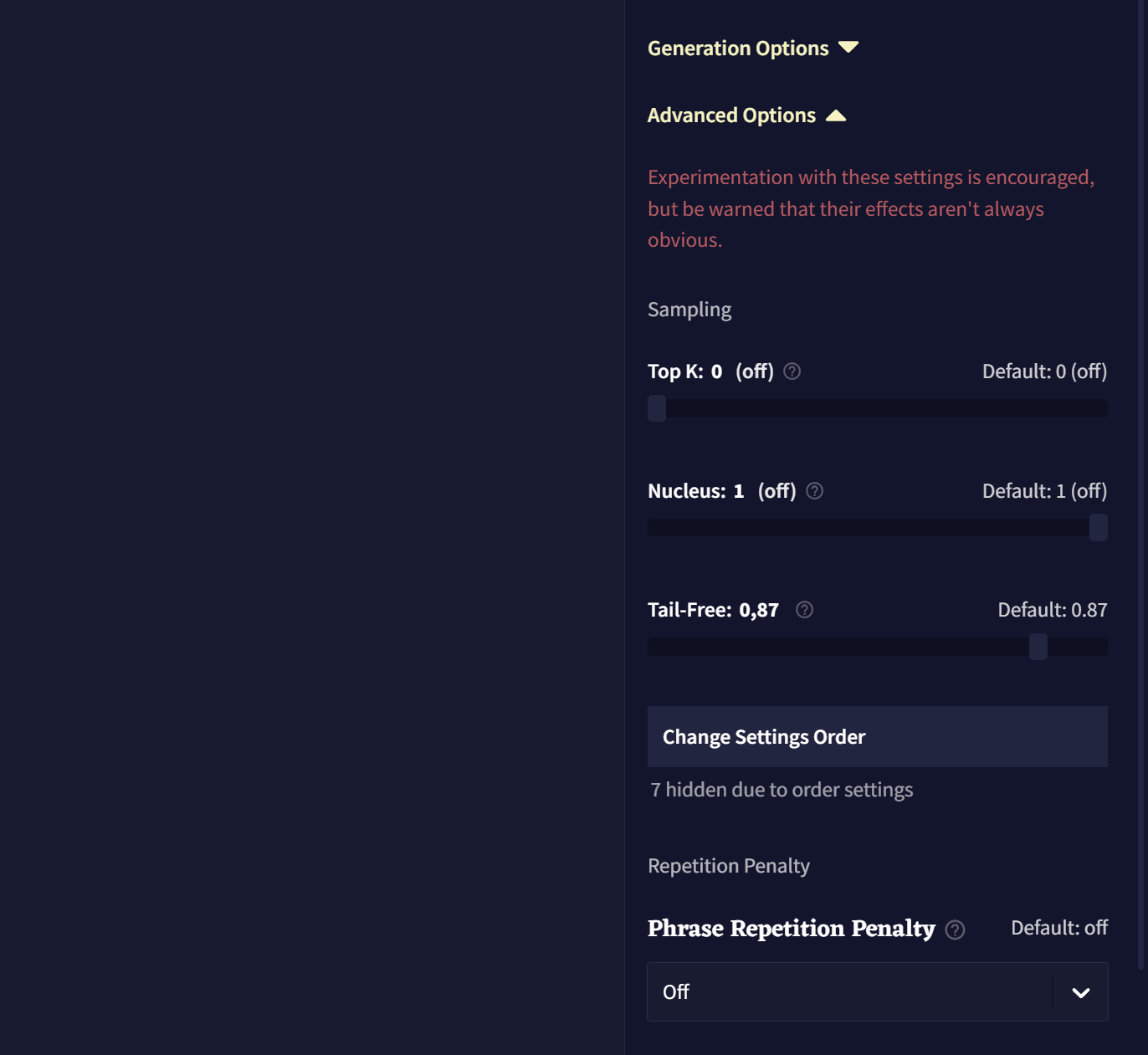Click the Tail-Free slider handle
Screen dimensions: 1148x1055
point(1038,647)
